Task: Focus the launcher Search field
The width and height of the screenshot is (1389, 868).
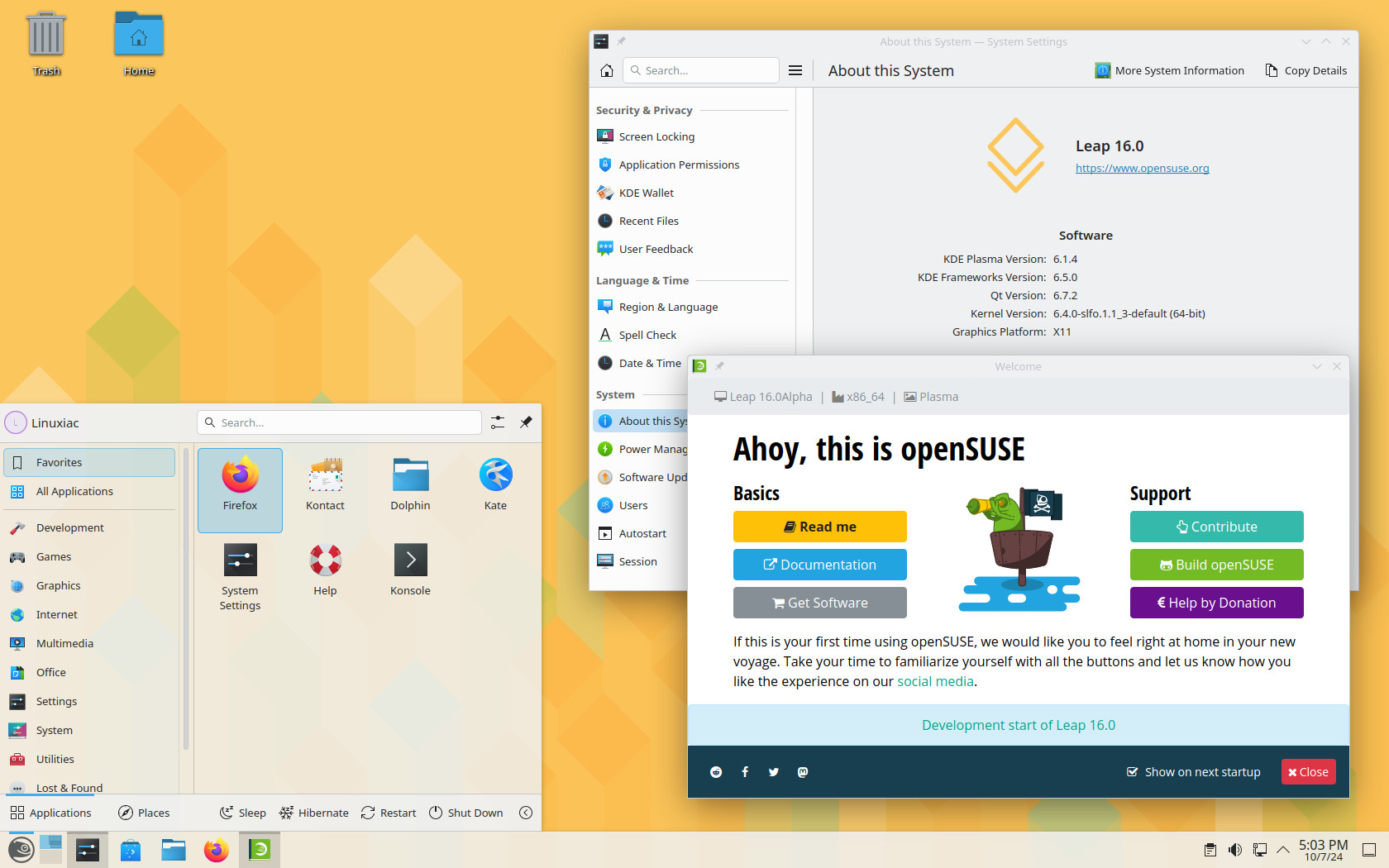Action: pyautogui.click(x=339, y=422)
